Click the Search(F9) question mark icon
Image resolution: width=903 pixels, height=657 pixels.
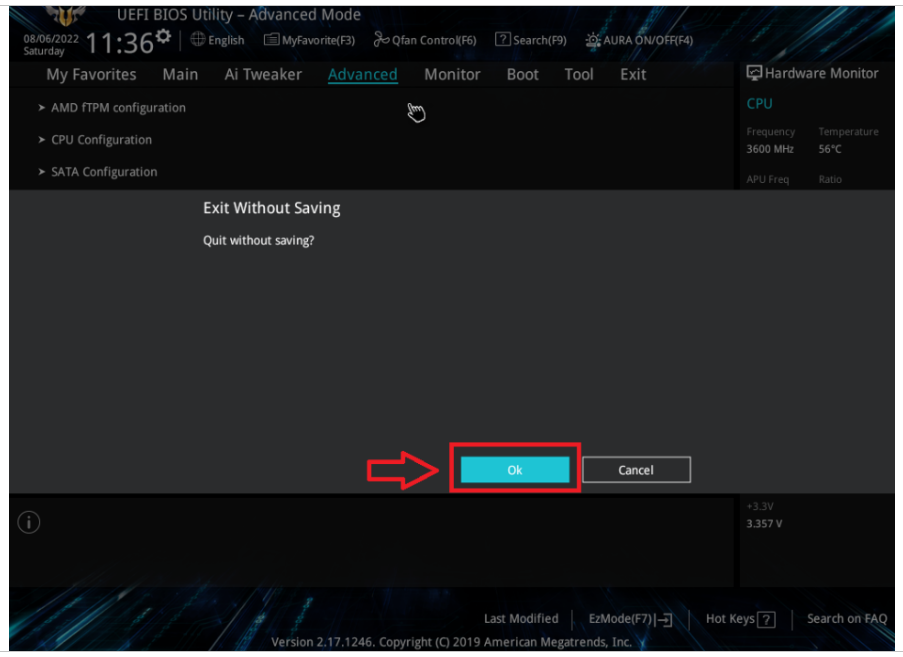pos(502,39)
